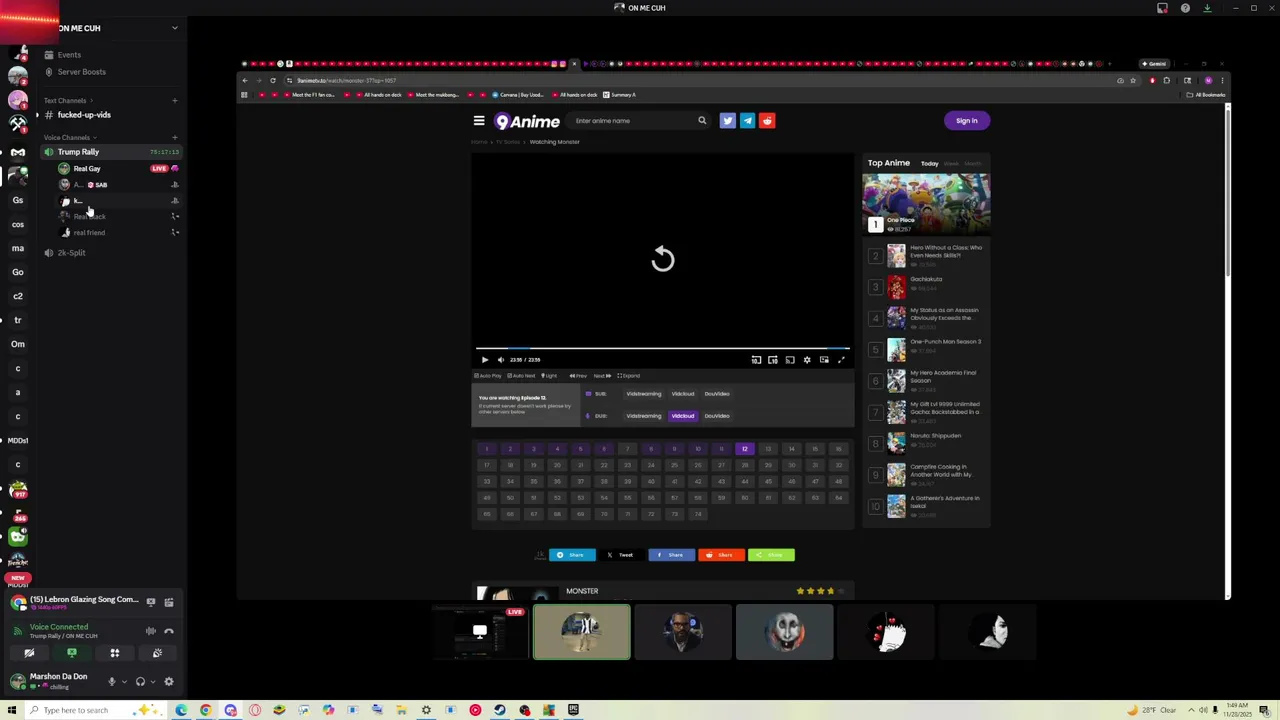Choose SUB Vidstreaming server

point(643,394)
